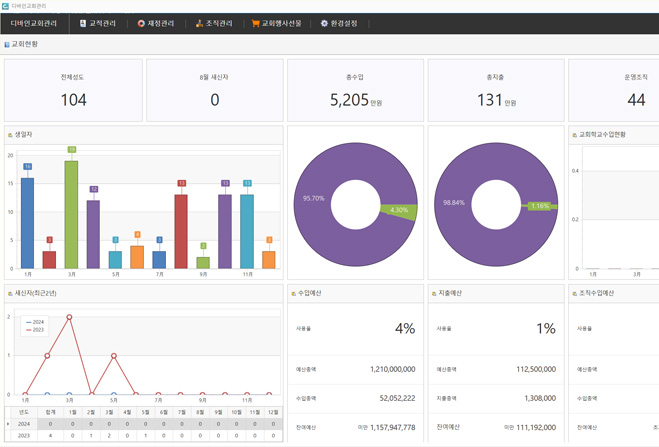The image size is (659, 447).
Task: Click the 교회학교수입현황 panel header icon
Action: tap(574, 134)
